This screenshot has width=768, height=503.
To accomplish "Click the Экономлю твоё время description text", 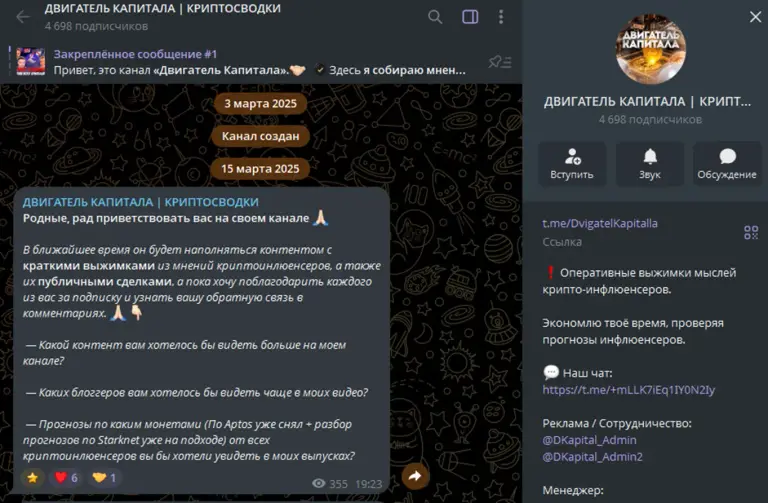I will 633,331.
